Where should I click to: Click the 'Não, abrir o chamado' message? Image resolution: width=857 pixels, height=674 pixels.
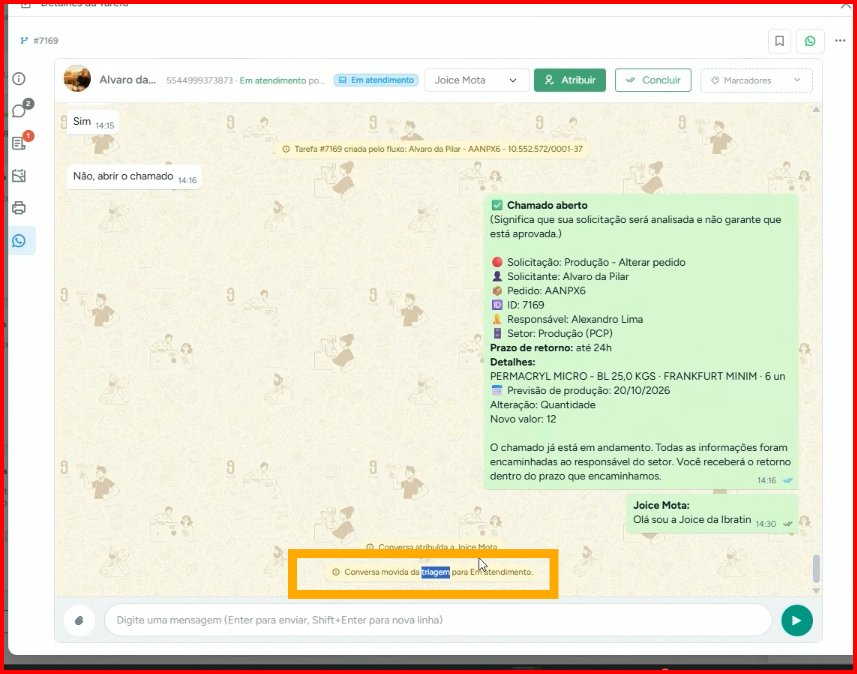(x=134, y=177)
